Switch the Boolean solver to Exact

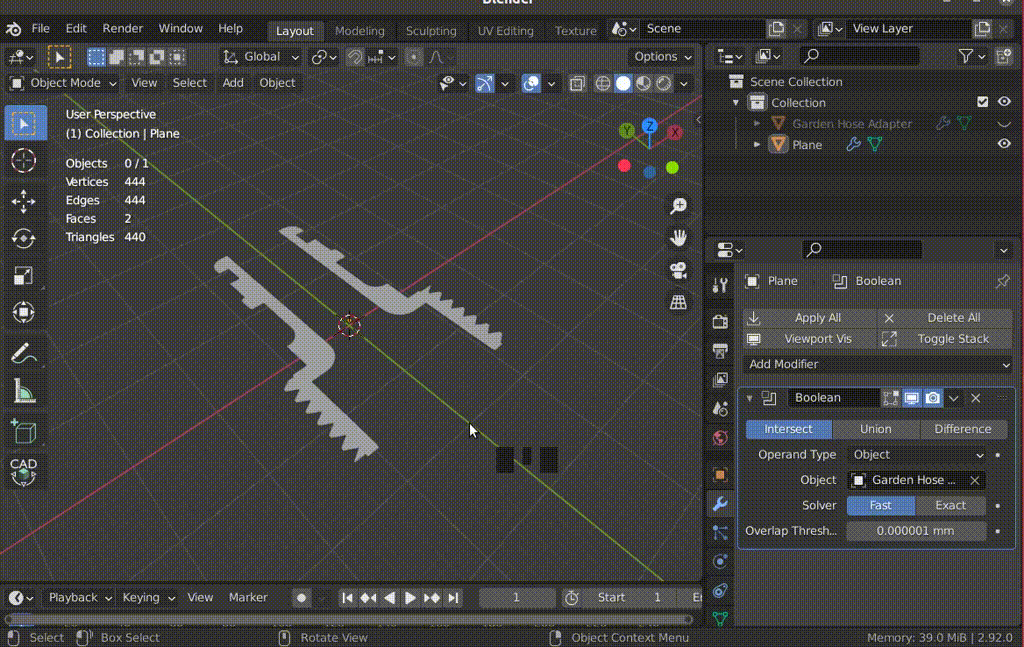pyautogui.click(x=949, y=505)
